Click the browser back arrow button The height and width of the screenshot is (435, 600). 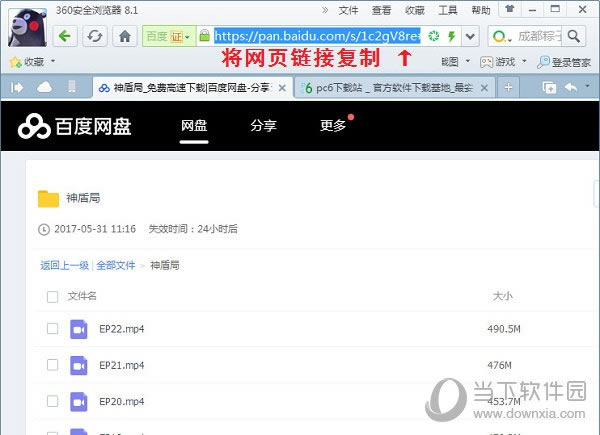tap(65, 36)
